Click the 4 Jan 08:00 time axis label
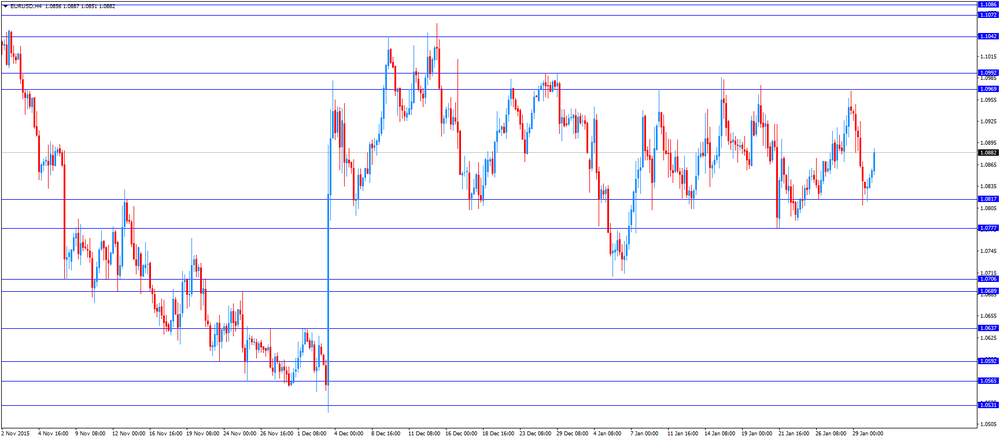This screenshot has height=440, width=1000. [607, 432]
